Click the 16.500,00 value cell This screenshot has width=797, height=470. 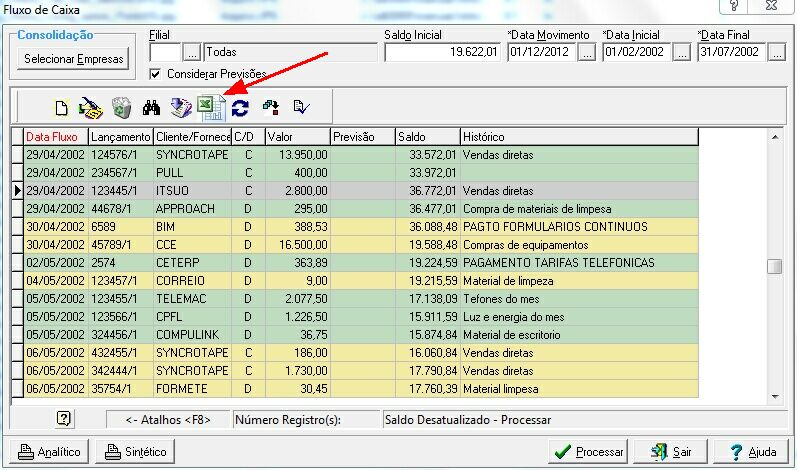298,245
